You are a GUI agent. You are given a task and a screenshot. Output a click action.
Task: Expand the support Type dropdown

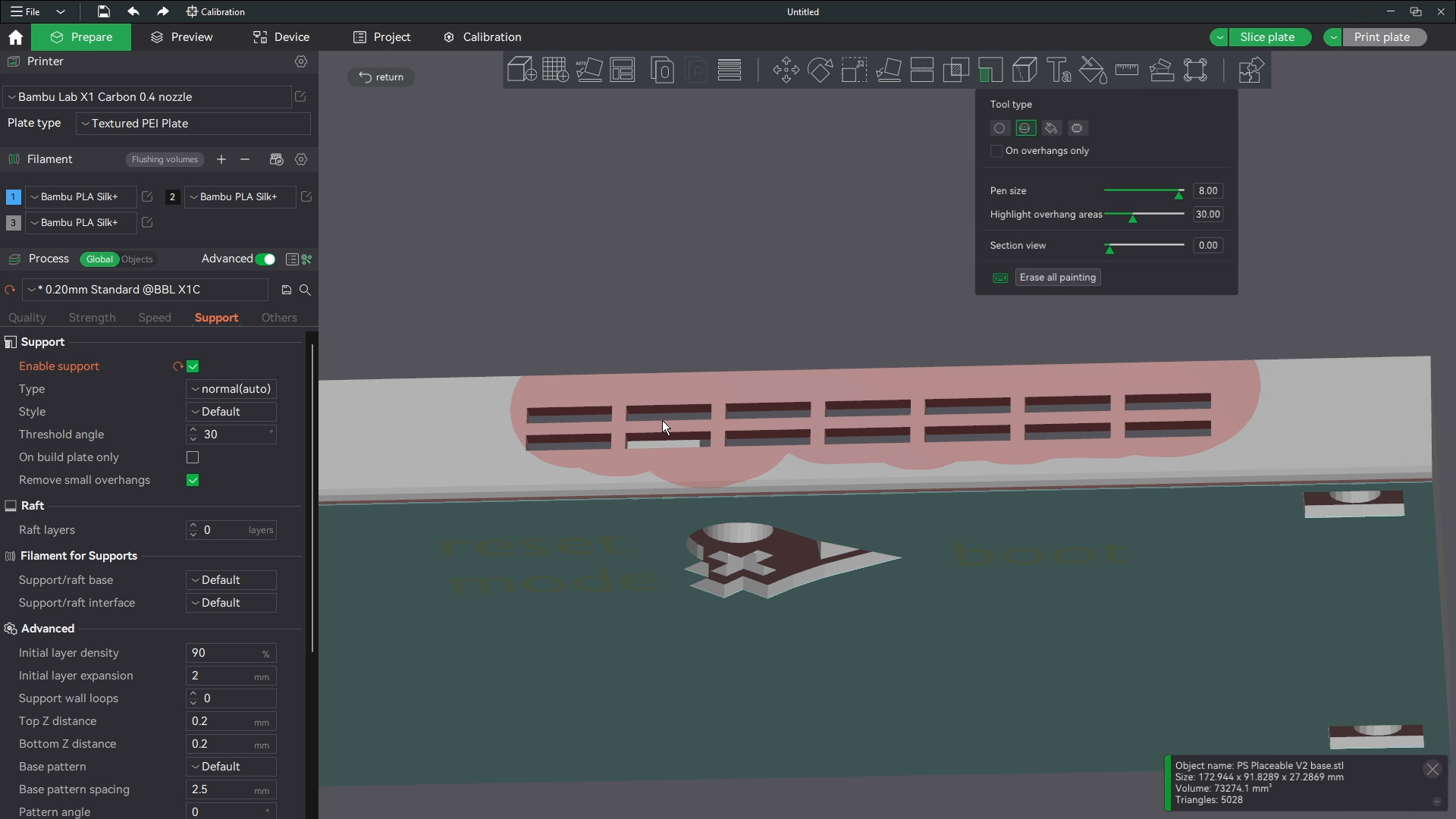click(x=231, y=389)
